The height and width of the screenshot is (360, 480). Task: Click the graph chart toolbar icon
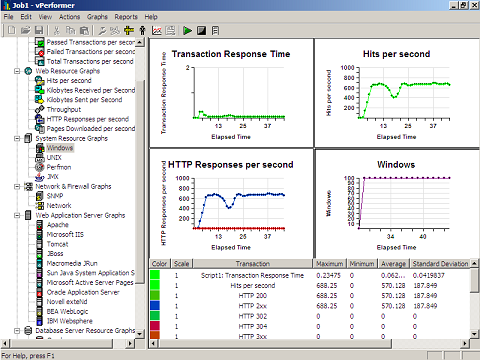(x=157, y=31)
